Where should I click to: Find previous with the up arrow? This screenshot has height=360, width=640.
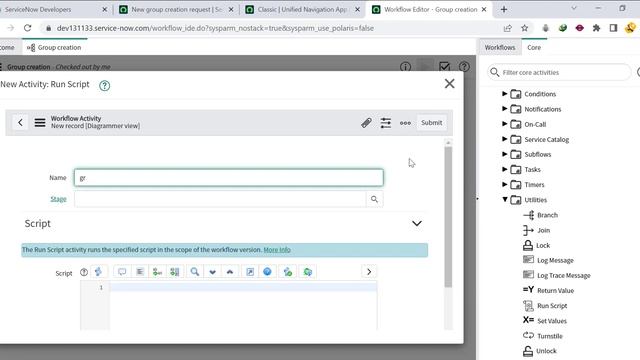(230, 272)
